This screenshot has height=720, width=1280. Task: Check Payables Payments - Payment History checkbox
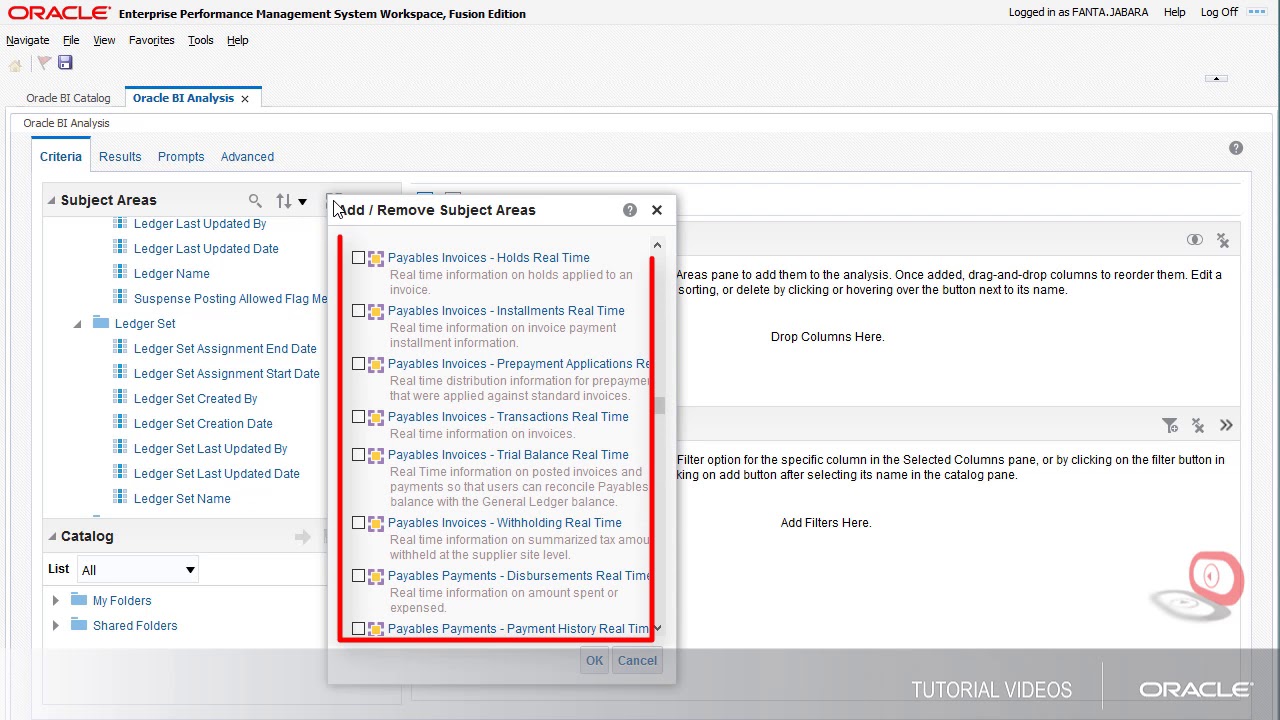pos(358,629)
